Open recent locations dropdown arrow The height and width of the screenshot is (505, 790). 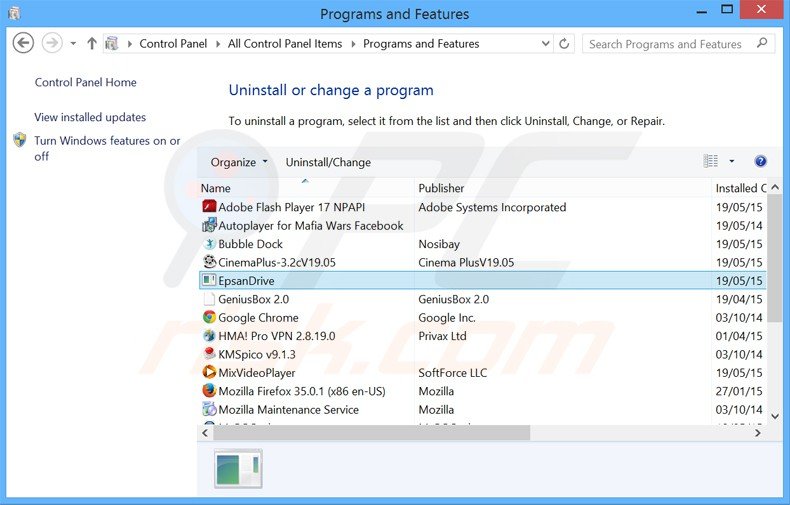click(74, 44)
